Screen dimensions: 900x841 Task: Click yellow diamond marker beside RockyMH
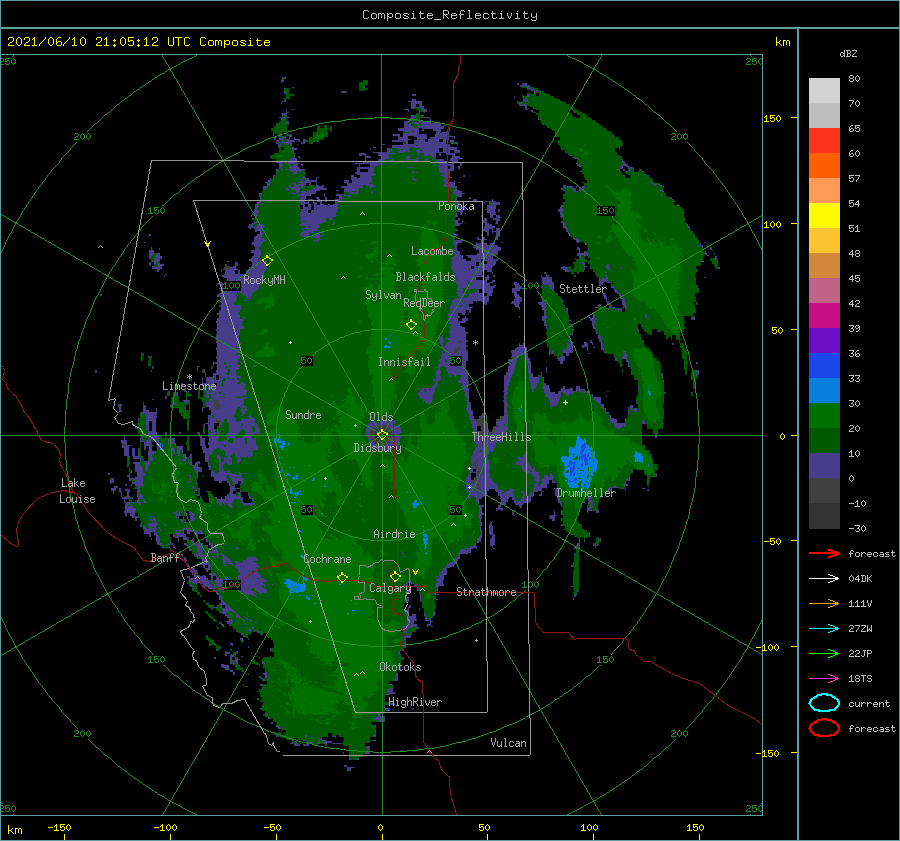point(267,261)
